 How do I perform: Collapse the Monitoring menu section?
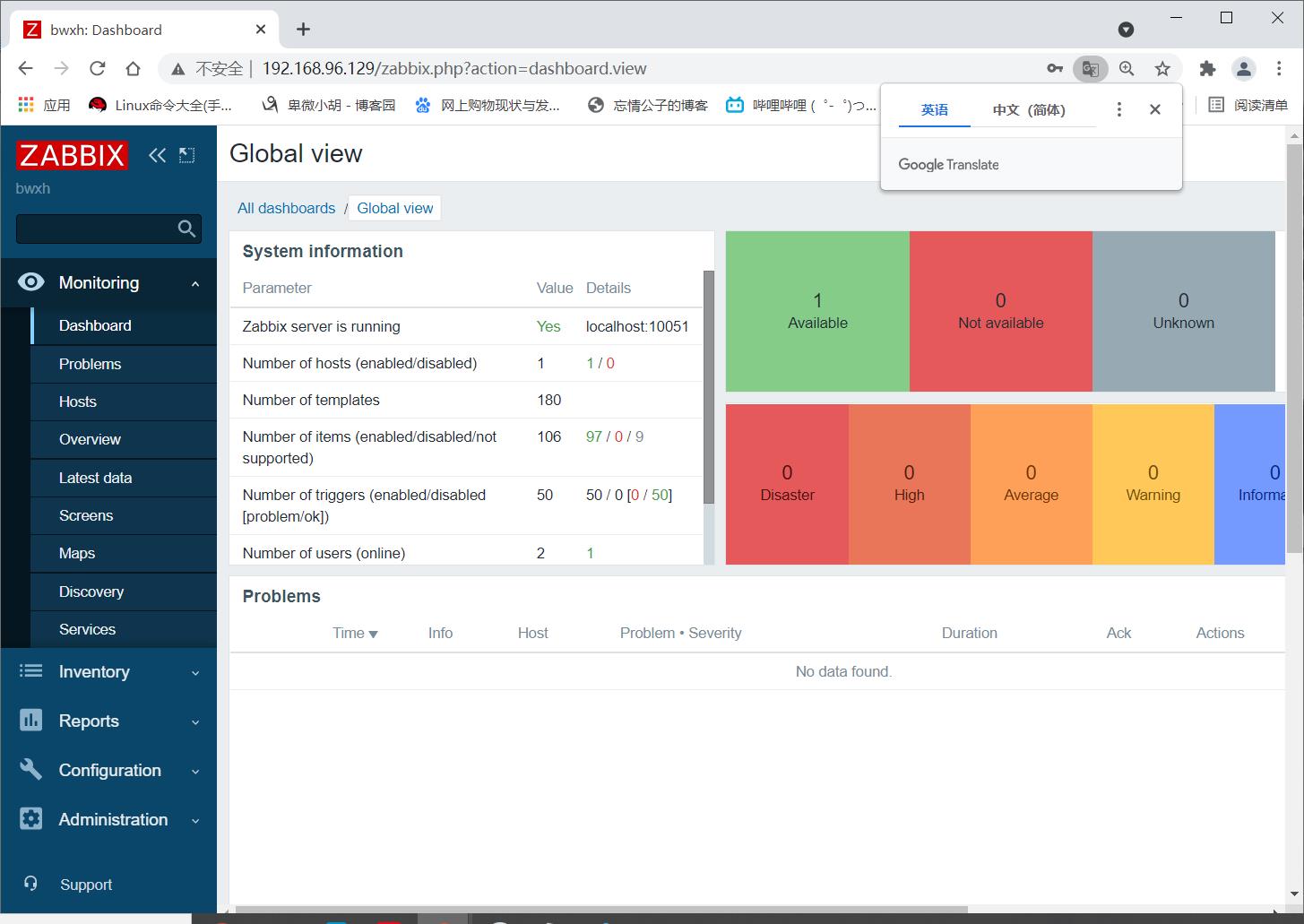click(x=195, y=283)
